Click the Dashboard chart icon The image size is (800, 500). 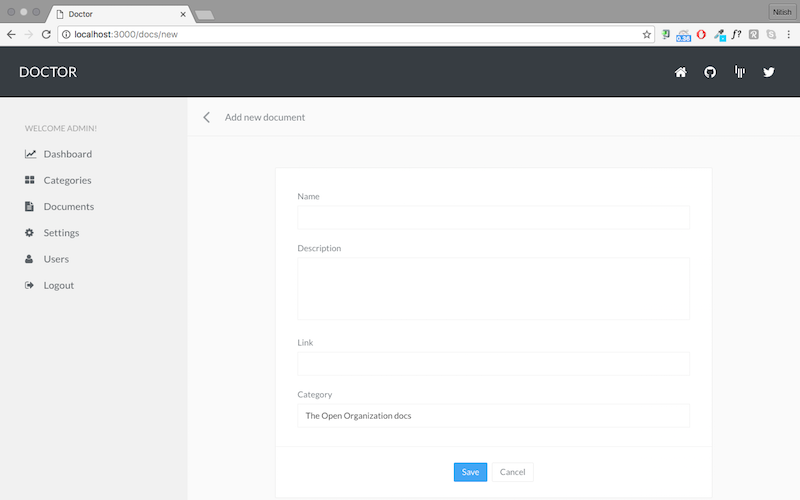[x=30, y=154]
